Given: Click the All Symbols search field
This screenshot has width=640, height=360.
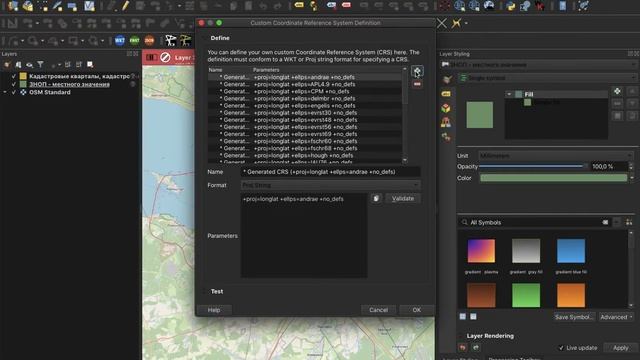Looking at the screenshot, I should 535,222.
